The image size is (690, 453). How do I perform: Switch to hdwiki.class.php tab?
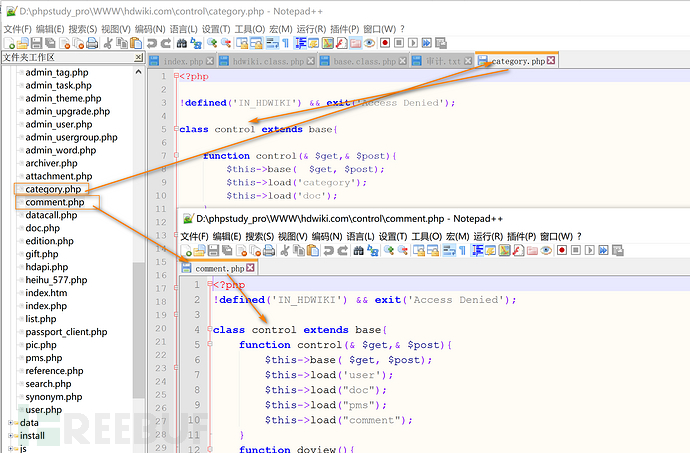268,61
